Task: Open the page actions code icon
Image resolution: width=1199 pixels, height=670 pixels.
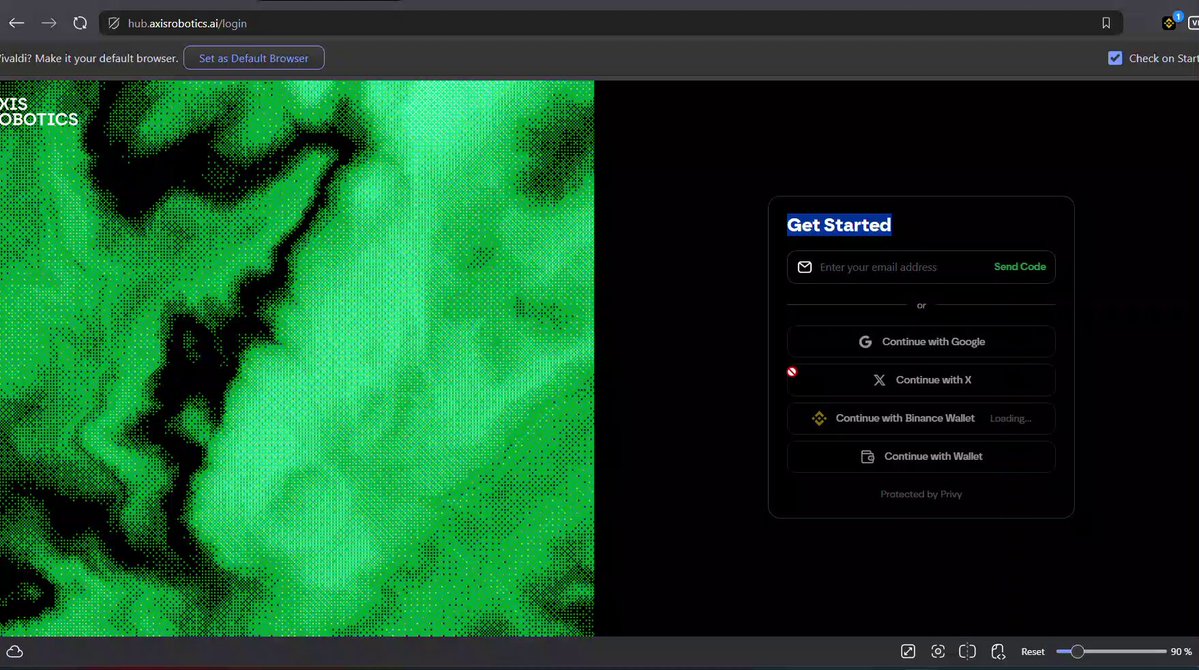Action: [998, 652]
